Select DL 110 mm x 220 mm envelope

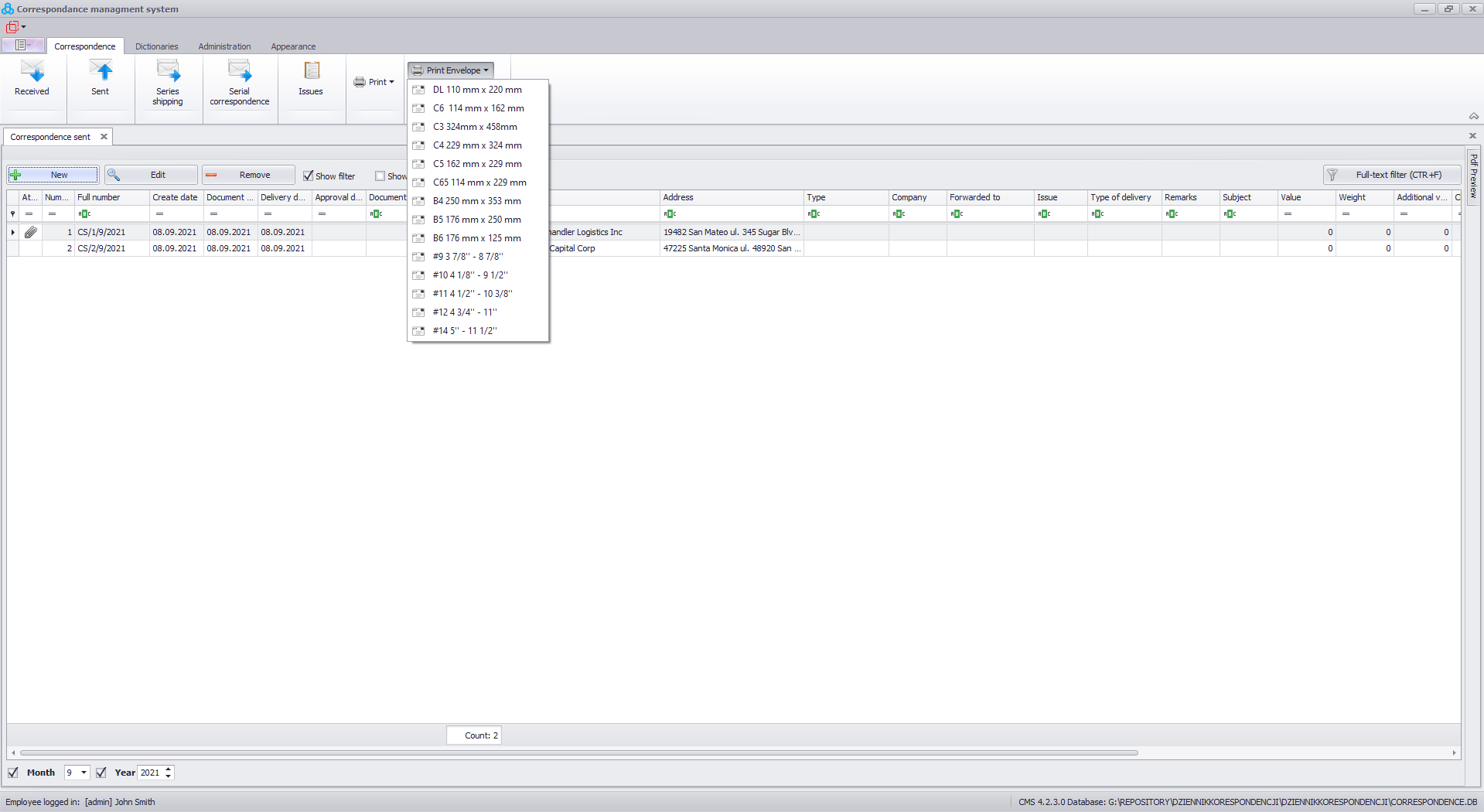(477, 90)
